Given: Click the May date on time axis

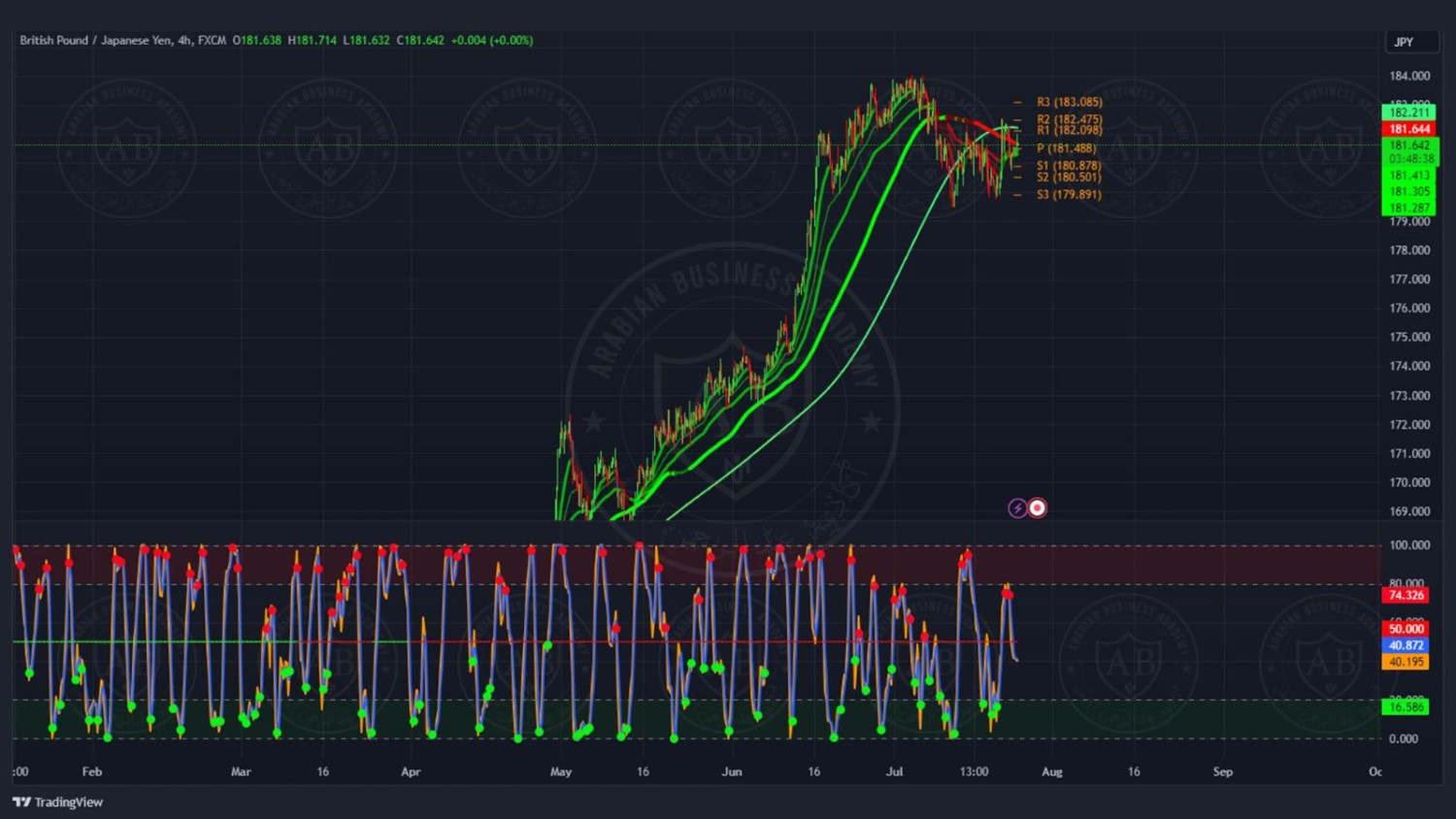Looking at the screenshot, I should click(x=561, y=772).
